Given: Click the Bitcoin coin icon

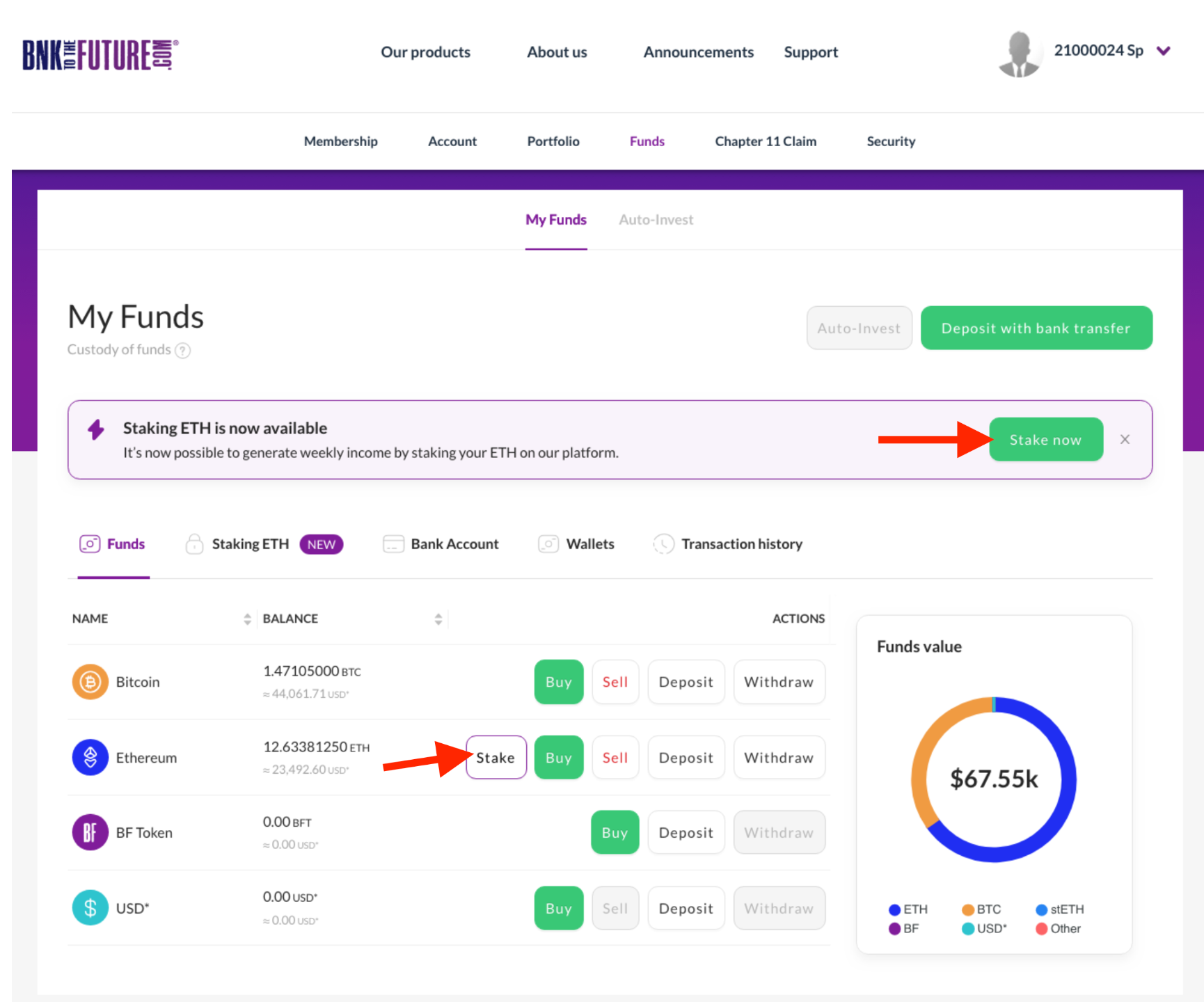Looking at the screenshot, I should [90, 682].
